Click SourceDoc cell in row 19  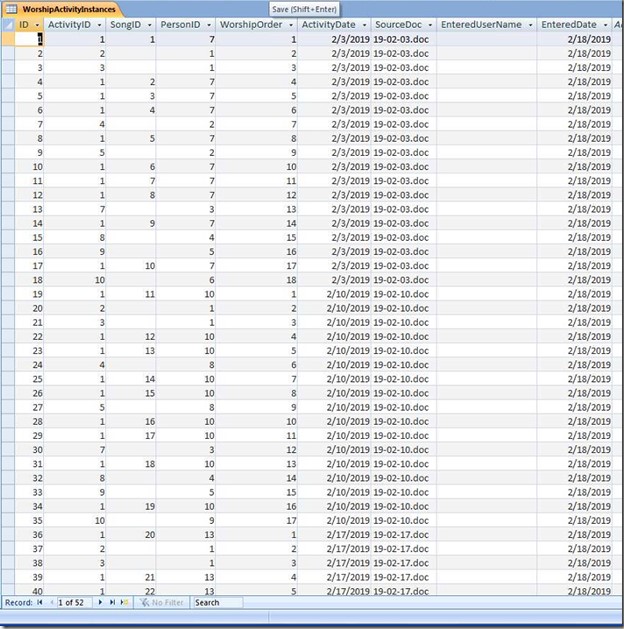tap(403, 294)
